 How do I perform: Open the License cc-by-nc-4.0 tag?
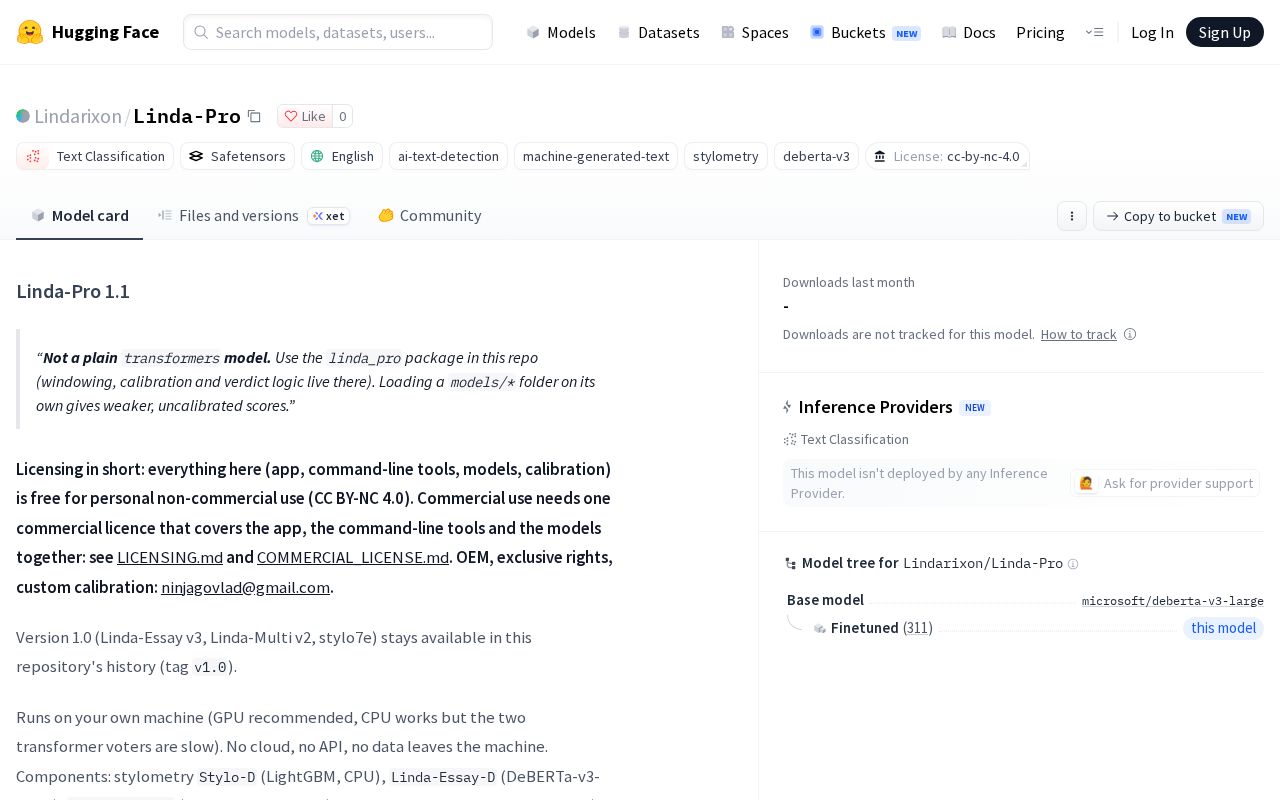coord(947,156)
